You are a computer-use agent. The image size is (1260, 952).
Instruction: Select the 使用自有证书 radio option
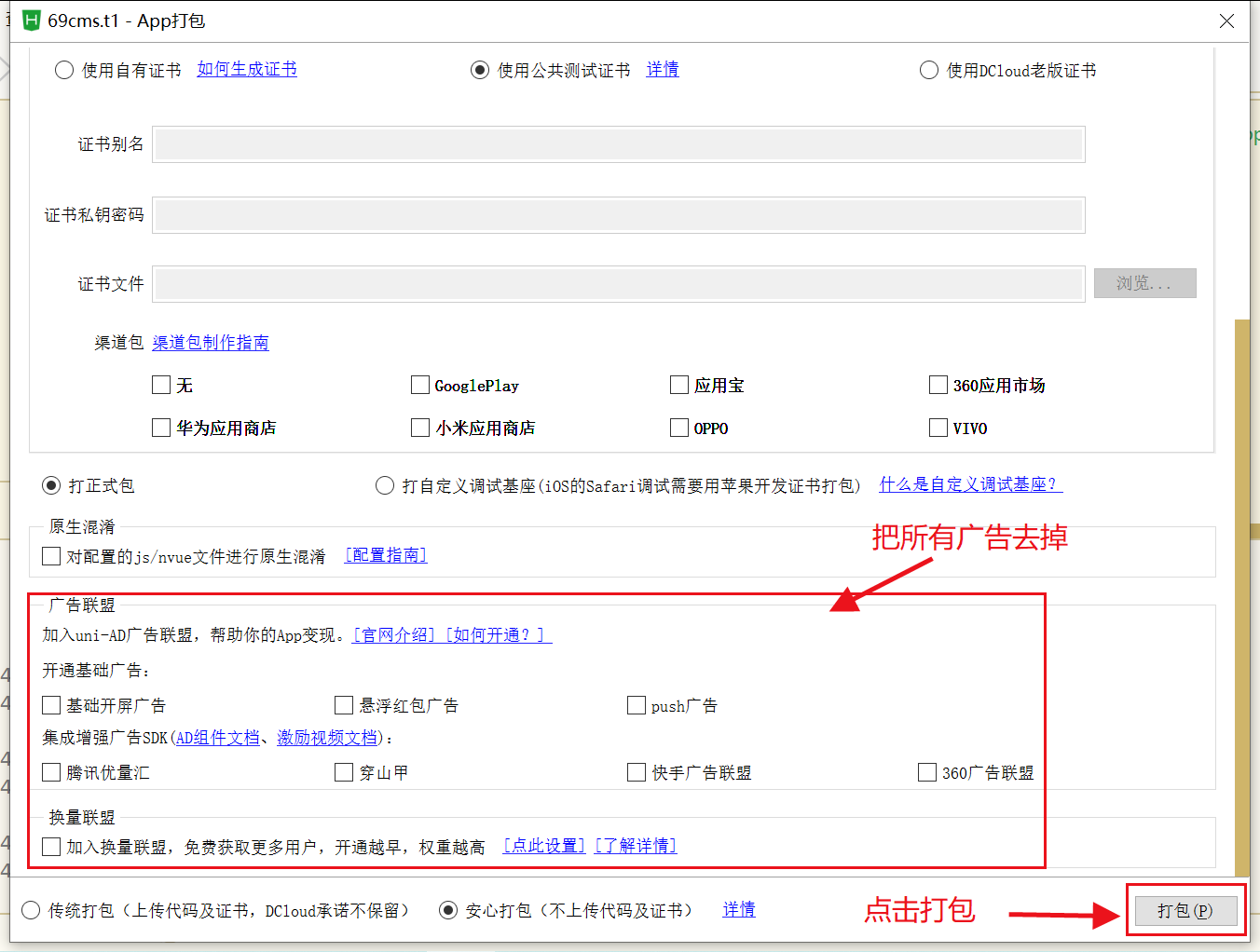64,71
